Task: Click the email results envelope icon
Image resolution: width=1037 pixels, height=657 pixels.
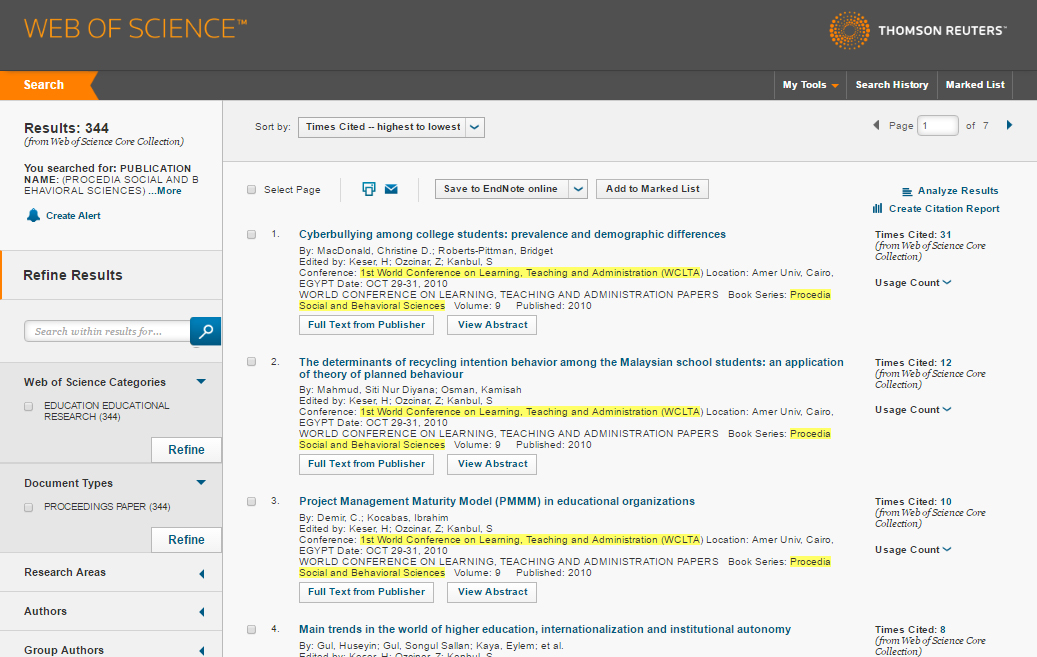Action: (x=391, y=189)
